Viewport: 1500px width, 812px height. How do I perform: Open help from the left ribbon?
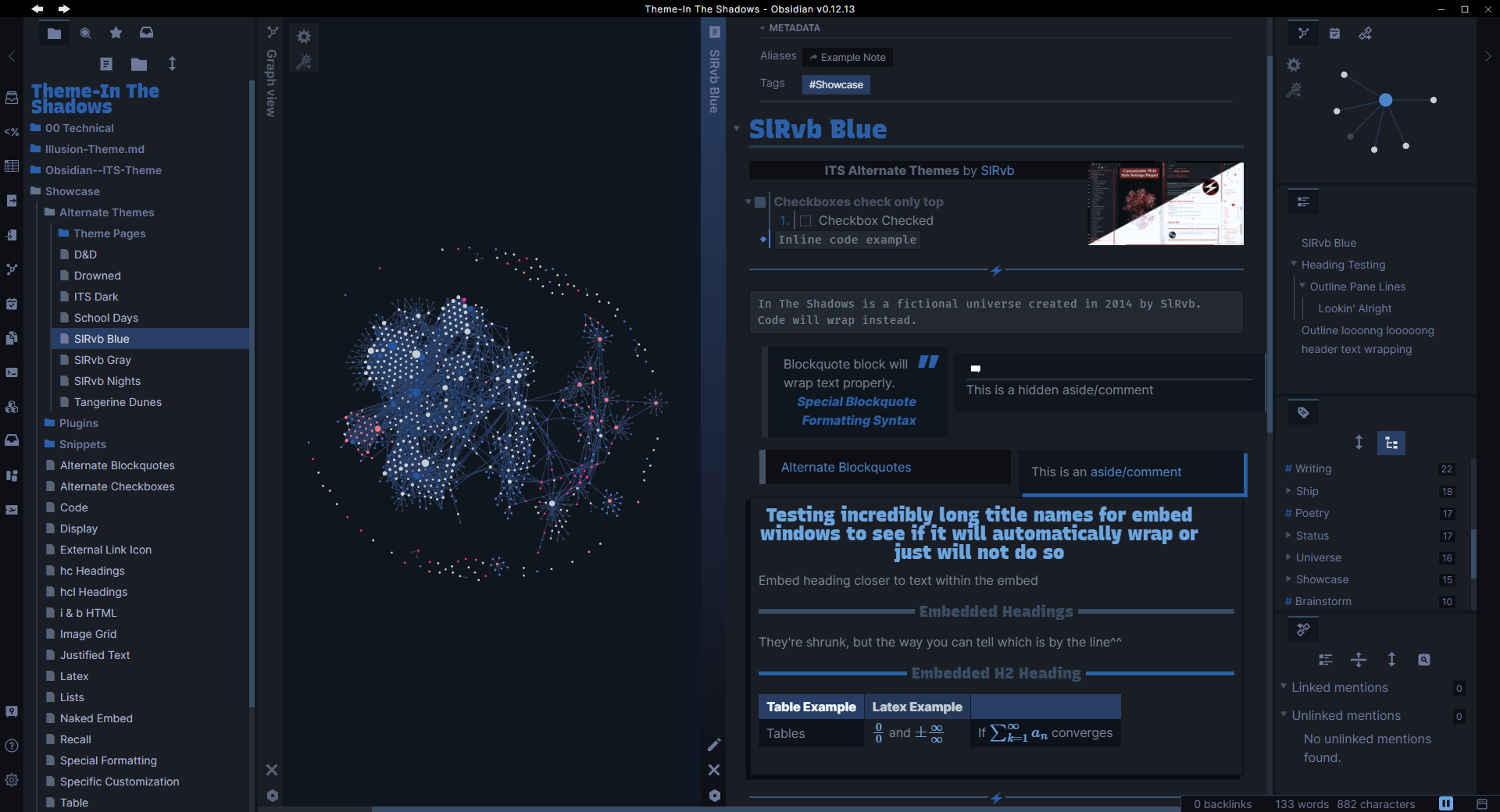point(12,746)
